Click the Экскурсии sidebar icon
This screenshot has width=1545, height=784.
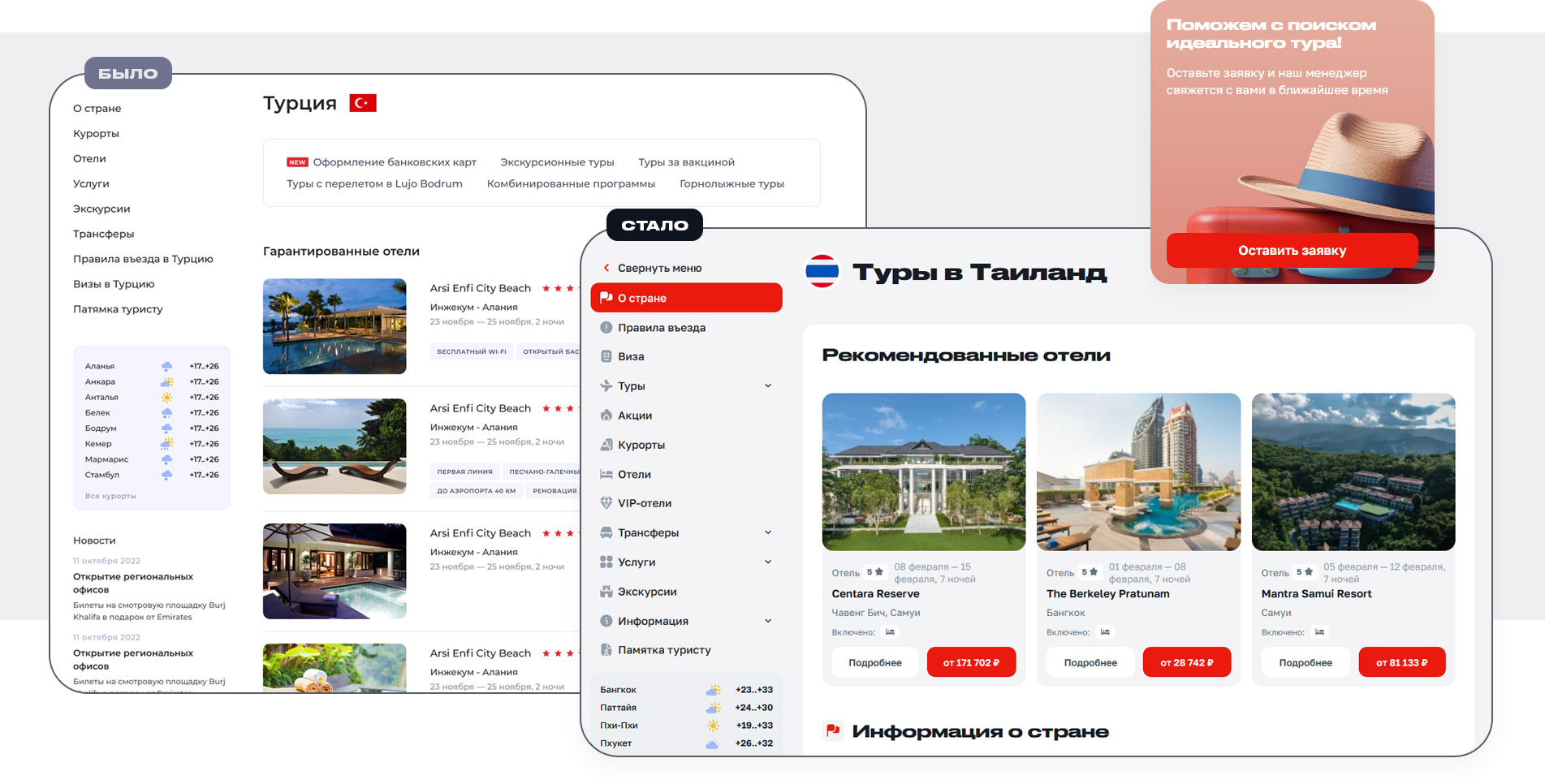tap(606, 591)
